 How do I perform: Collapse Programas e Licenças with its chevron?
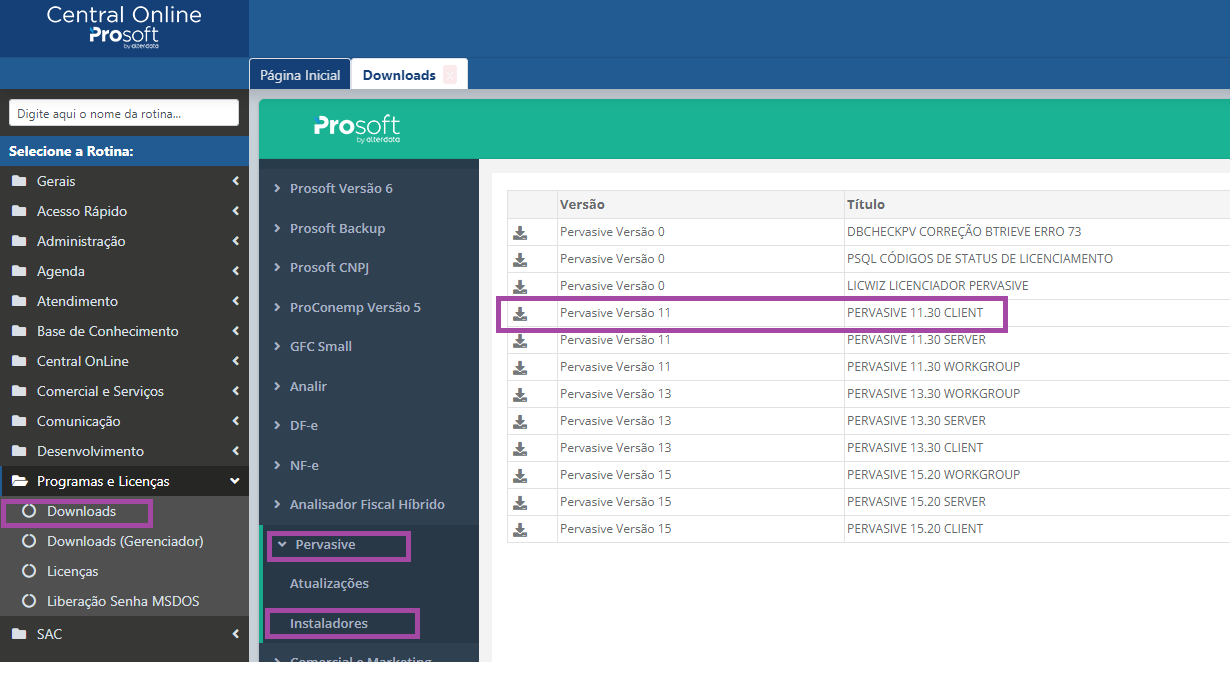[235, 481]
